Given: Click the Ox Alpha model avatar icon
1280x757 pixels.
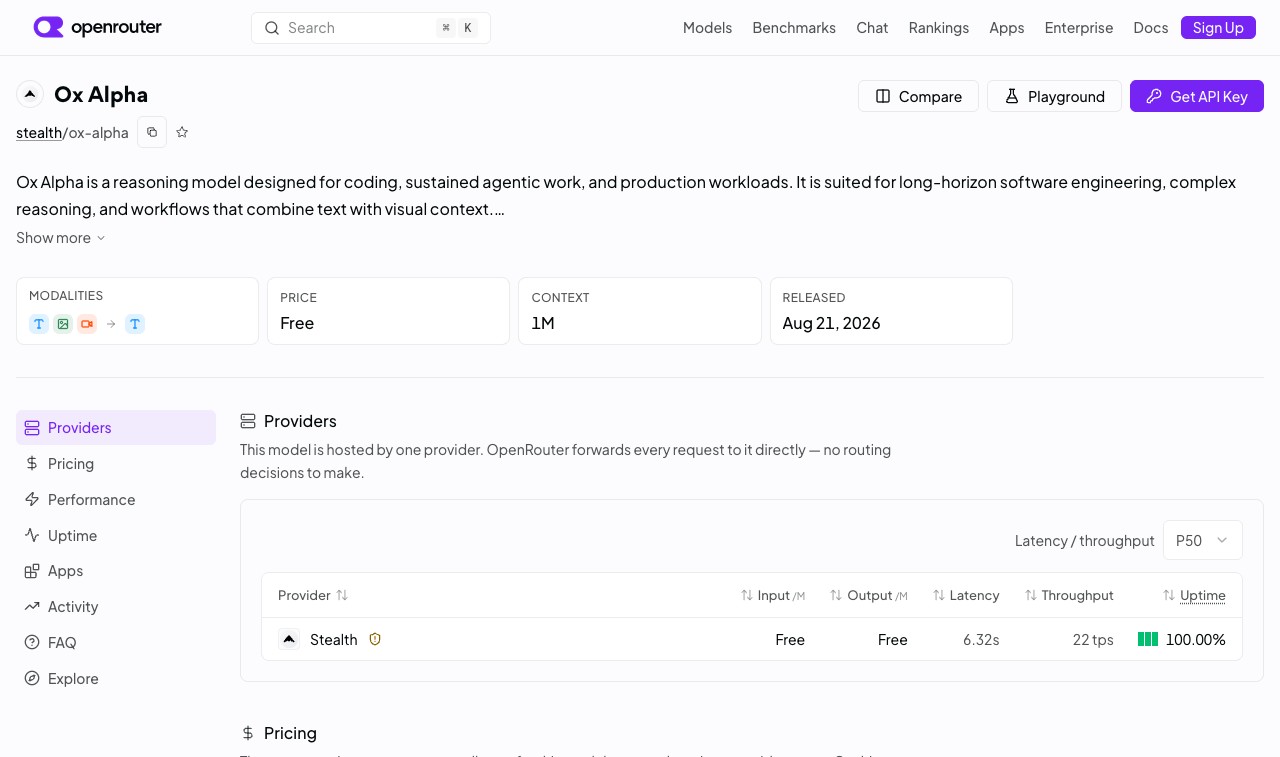Looking at the screenshot, I should (30, 95).
